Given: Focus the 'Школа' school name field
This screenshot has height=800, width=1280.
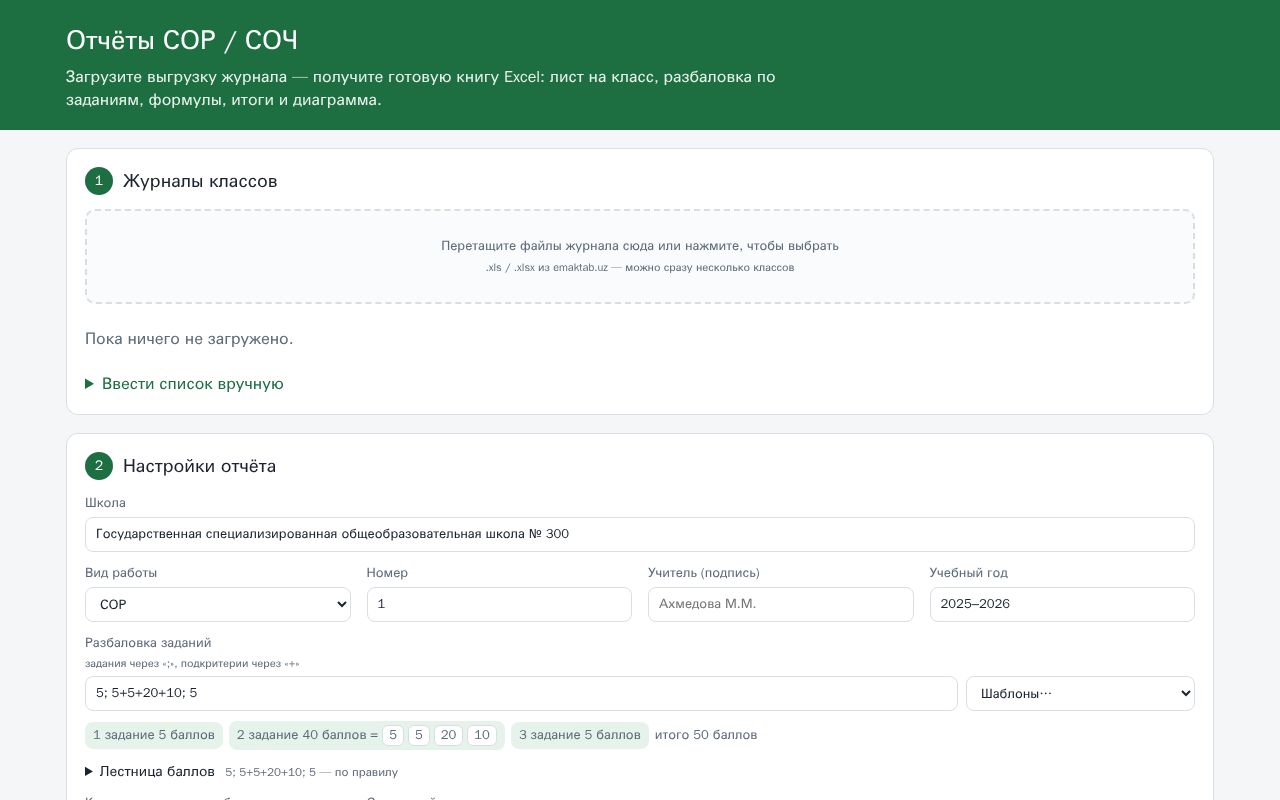Looking at the screenshot, I should 640,534.
